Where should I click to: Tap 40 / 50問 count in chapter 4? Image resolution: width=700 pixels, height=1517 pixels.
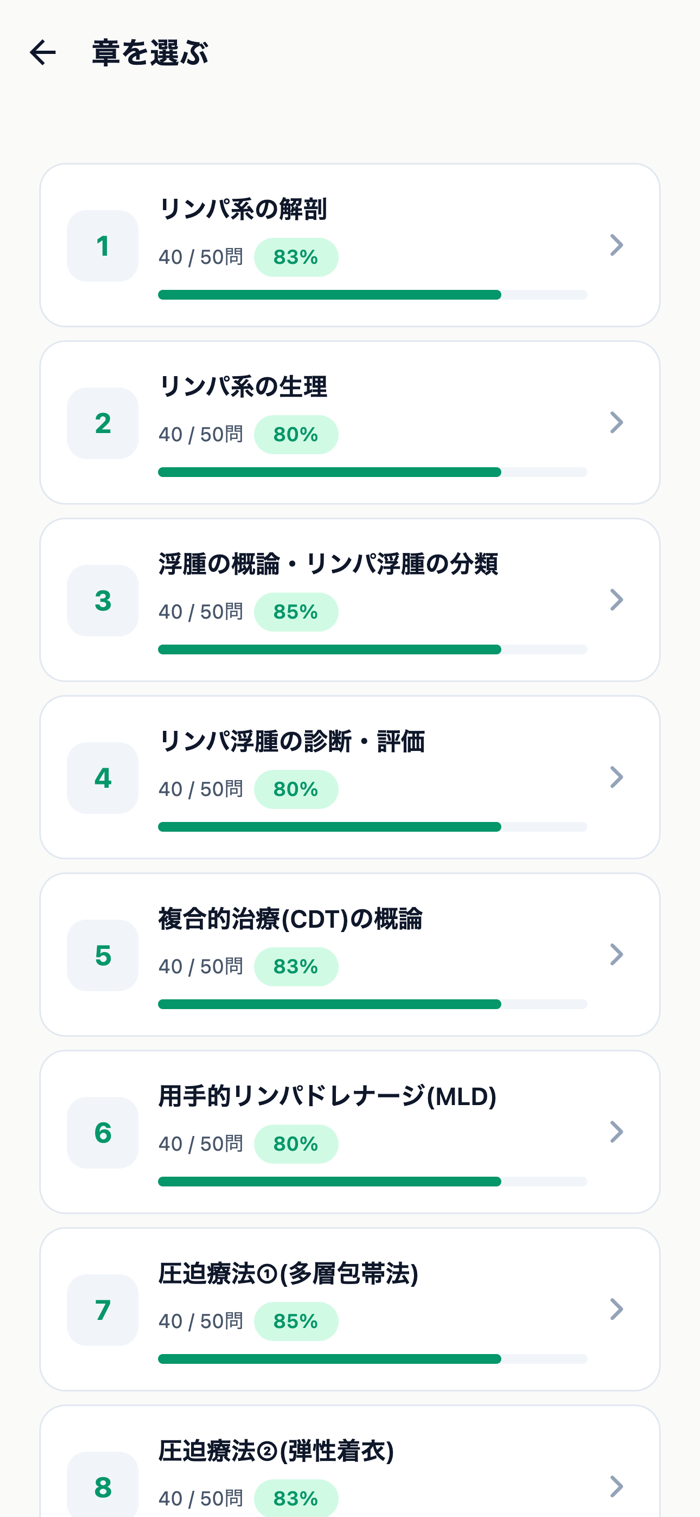click(200, 789)
